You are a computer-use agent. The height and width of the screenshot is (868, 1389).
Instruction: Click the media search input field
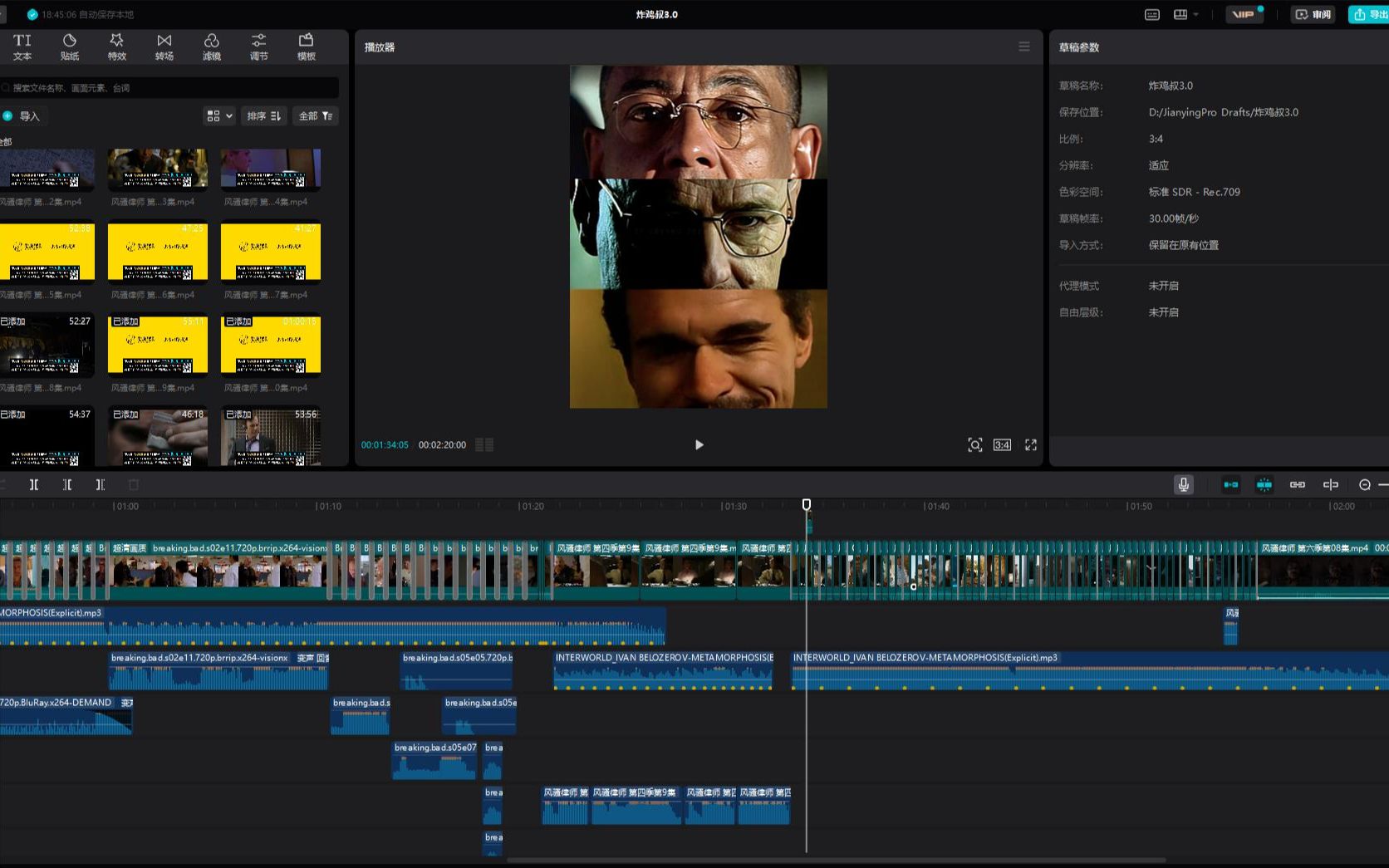170,88
